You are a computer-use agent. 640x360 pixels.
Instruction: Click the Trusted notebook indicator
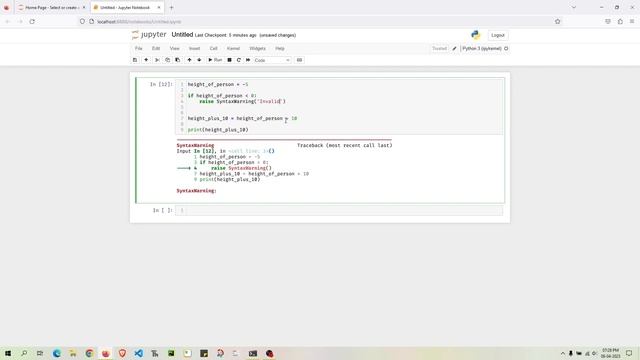(x=440, y=49)
